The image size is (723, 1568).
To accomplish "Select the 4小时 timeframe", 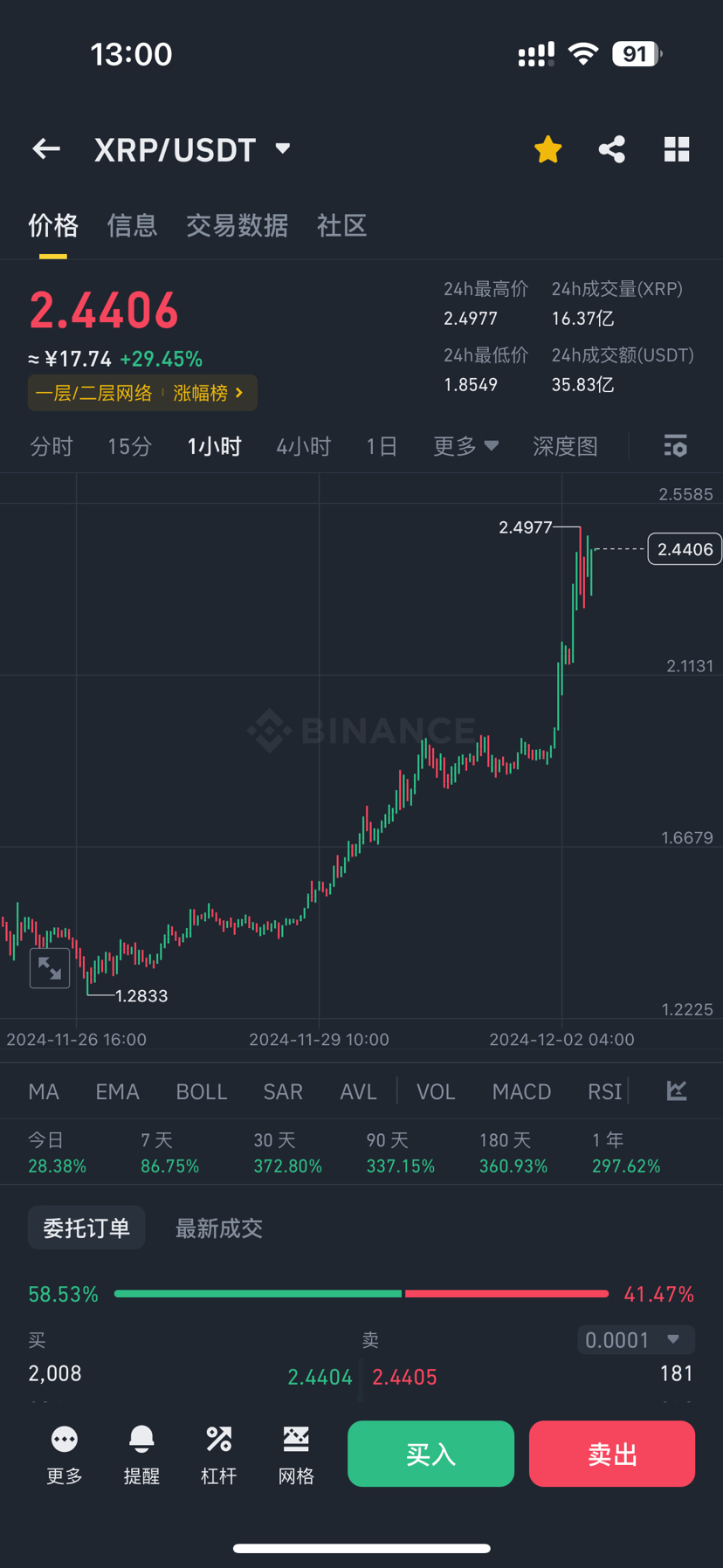I will click(x=304, y=446).
